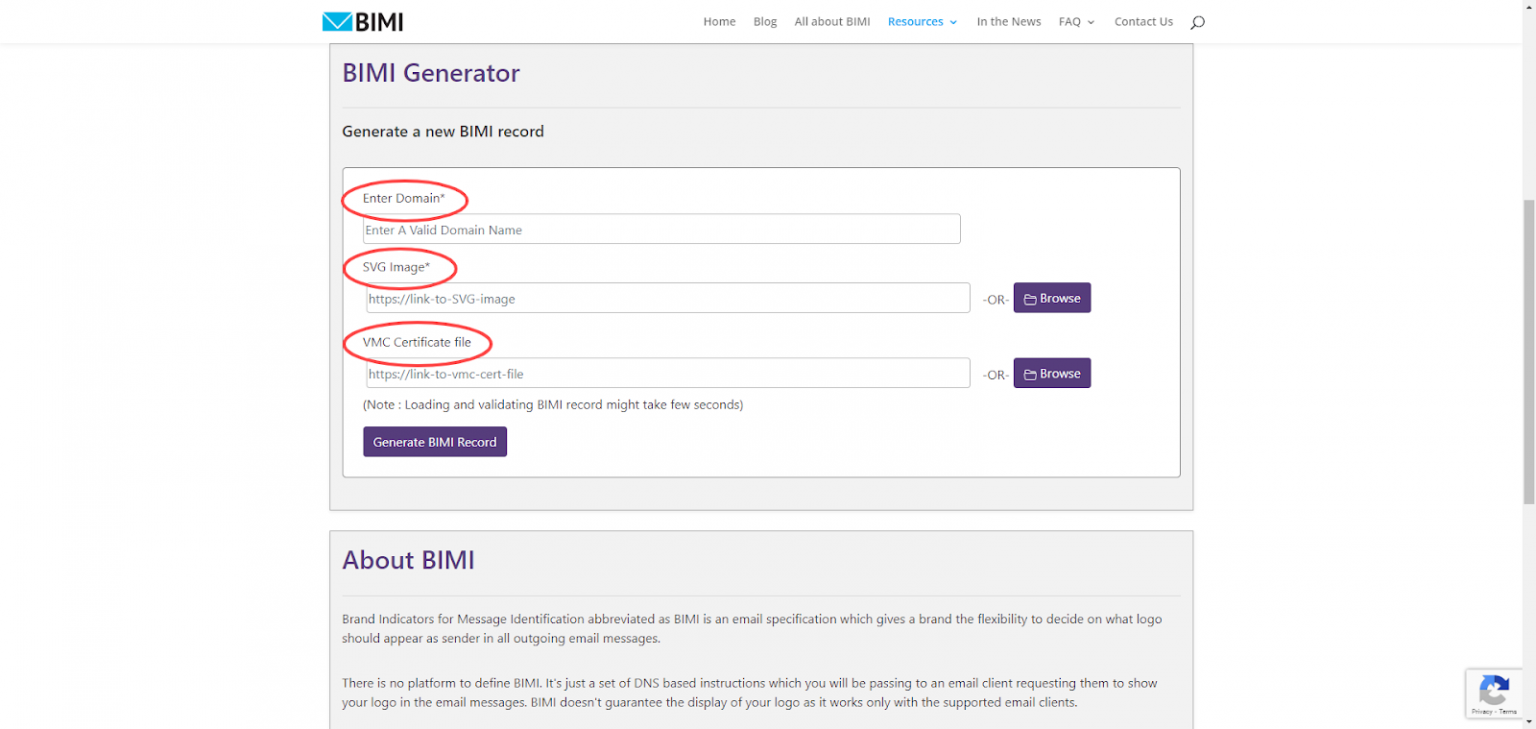Open the search magnifier icon
The width and height of the screenshot is (1536, 729).
click(x=1198, y=22)
